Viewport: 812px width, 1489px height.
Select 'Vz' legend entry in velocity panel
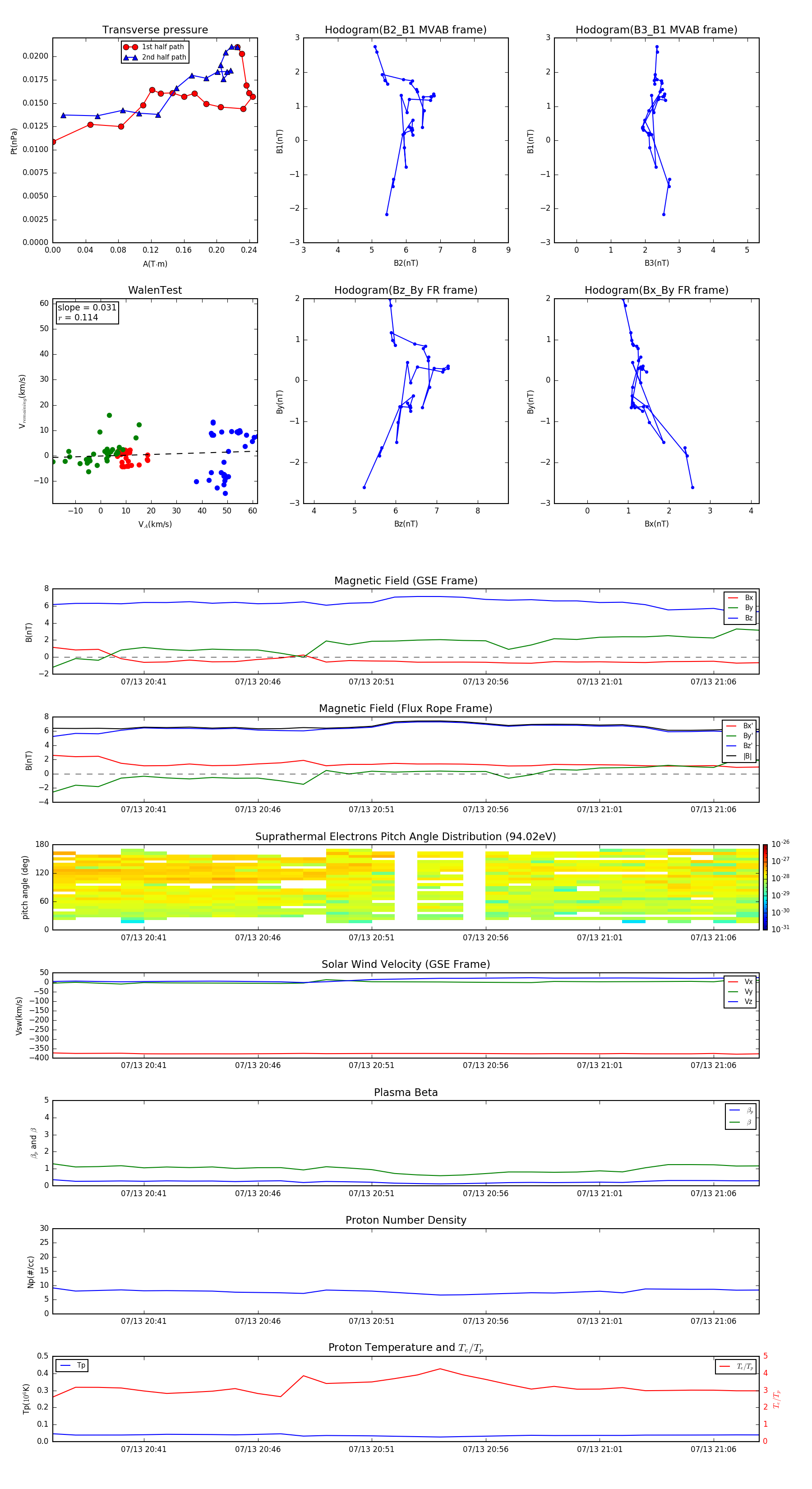(740, 1001)
